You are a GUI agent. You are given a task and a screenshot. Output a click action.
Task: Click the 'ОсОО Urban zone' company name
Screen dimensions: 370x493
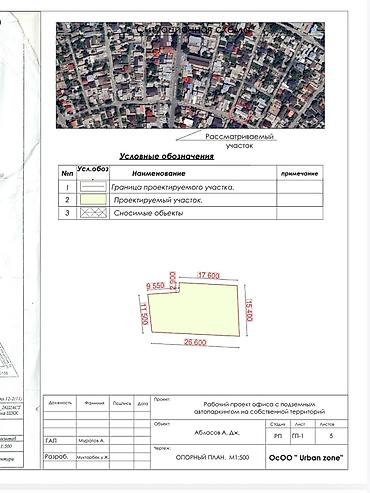305,458
